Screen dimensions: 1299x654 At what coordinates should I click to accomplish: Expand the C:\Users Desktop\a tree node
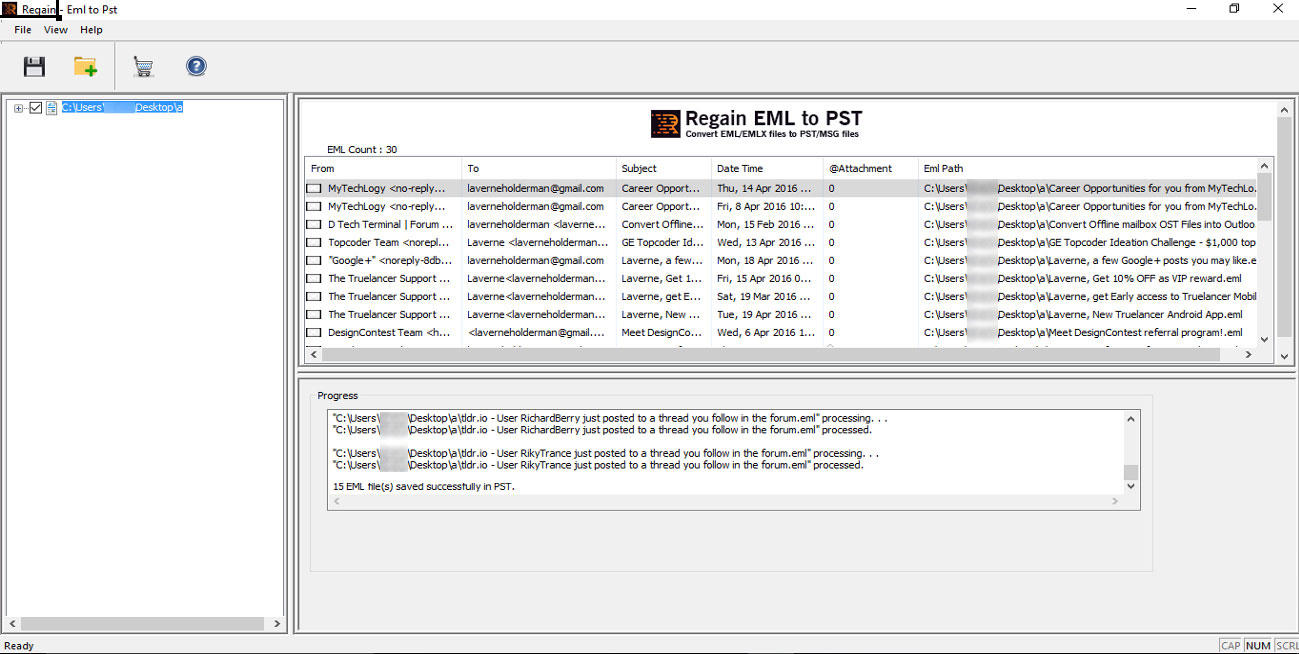point(19,108)
